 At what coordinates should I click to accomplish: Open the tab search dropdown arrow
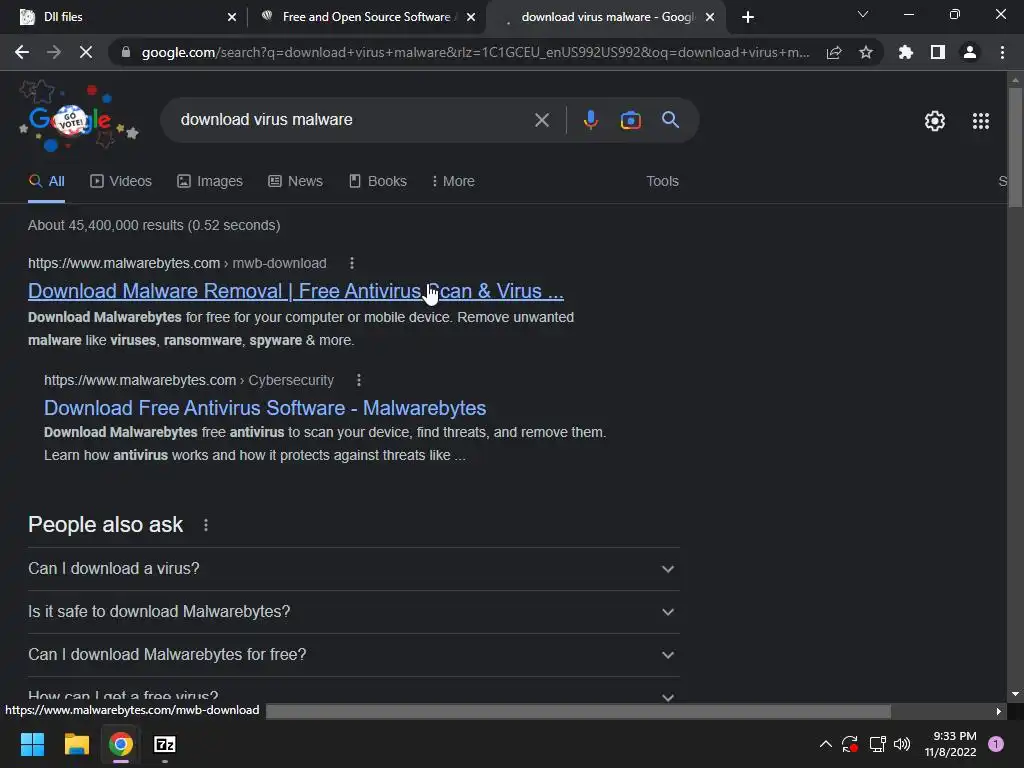[x=863, y=14]
